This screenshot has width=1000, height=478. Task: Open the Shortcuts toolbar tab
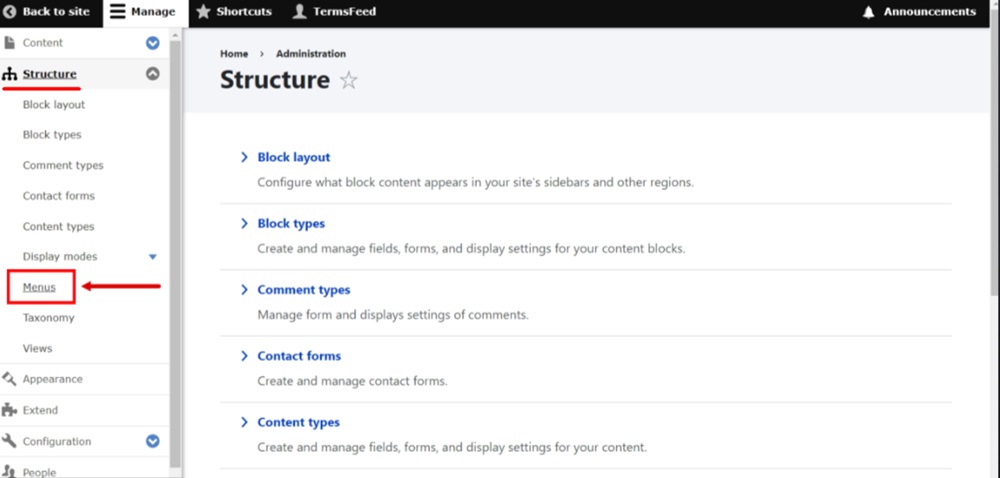235,13
